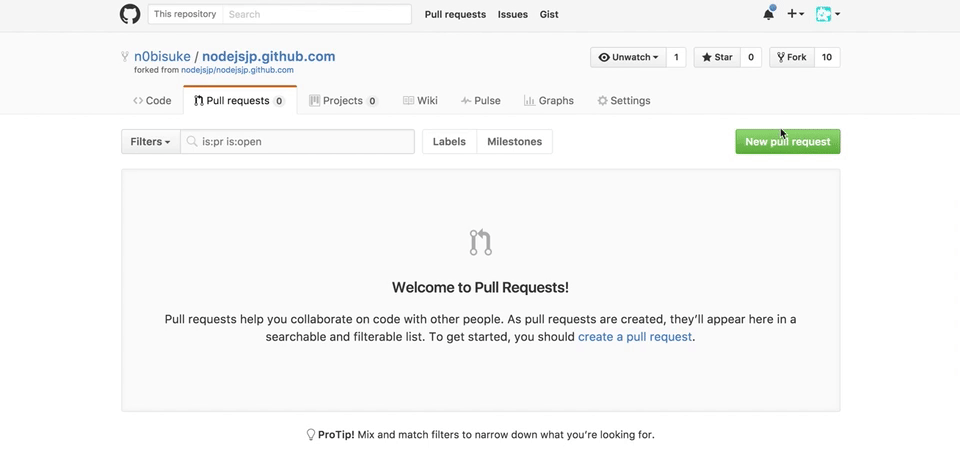Open the Milestones button
This screenshot has height=452, width=960.
point(514,141)
